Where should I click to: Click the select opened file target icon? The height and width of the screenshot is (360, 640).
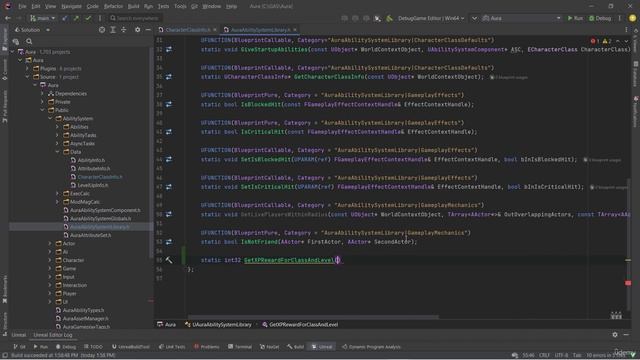click(102, 30)
